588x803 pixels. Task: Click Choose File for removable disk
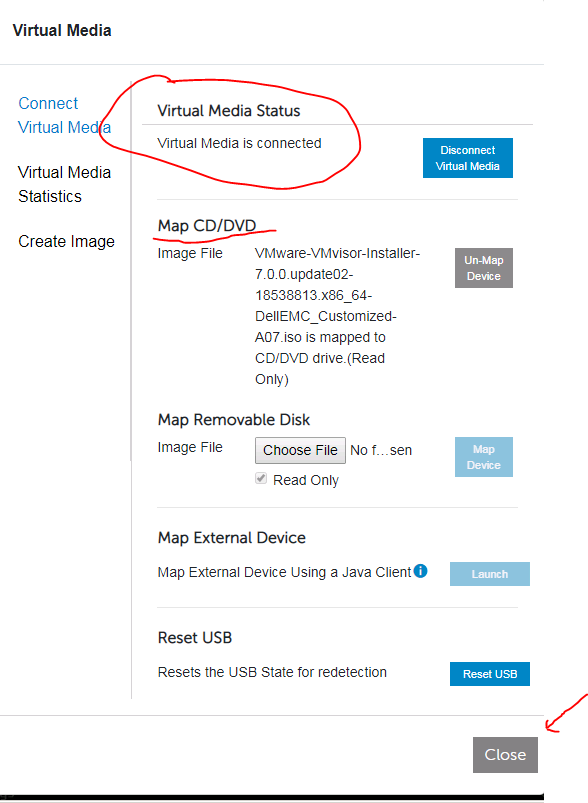[x=300, y=450]
